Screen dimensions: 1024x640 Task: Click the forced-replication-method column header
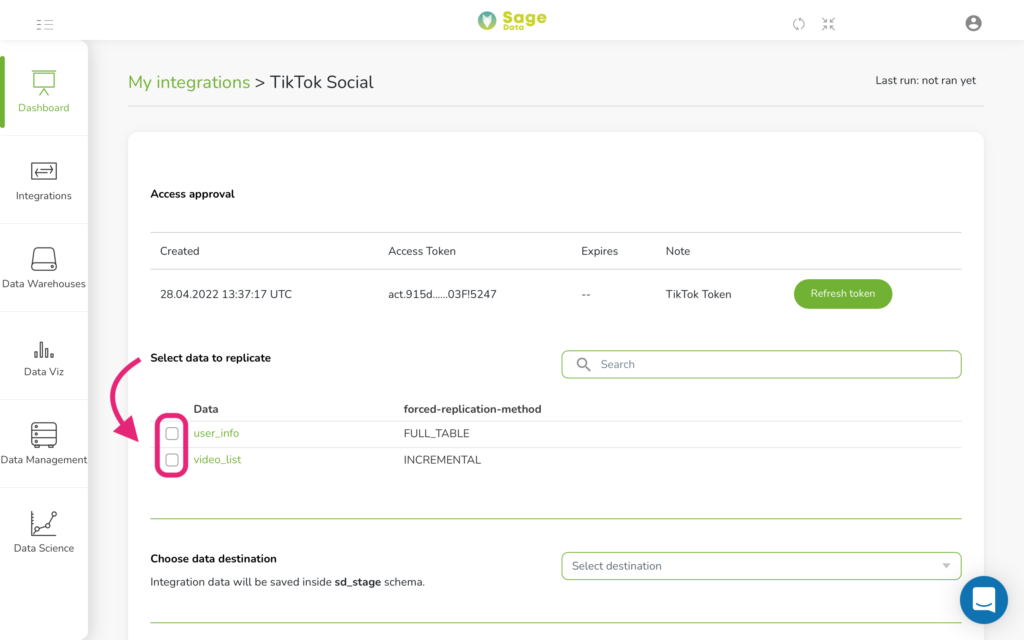[x=472, y=409]
